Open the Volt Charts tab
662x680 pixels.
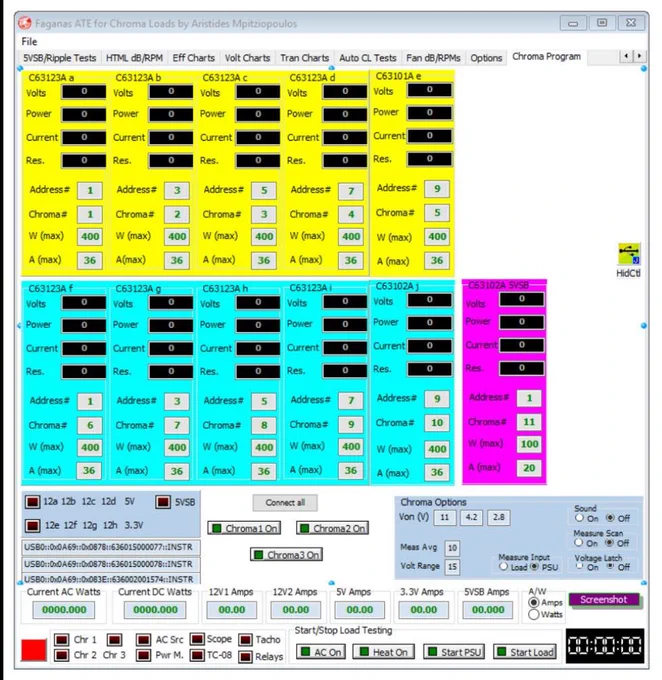click(247, 58)
